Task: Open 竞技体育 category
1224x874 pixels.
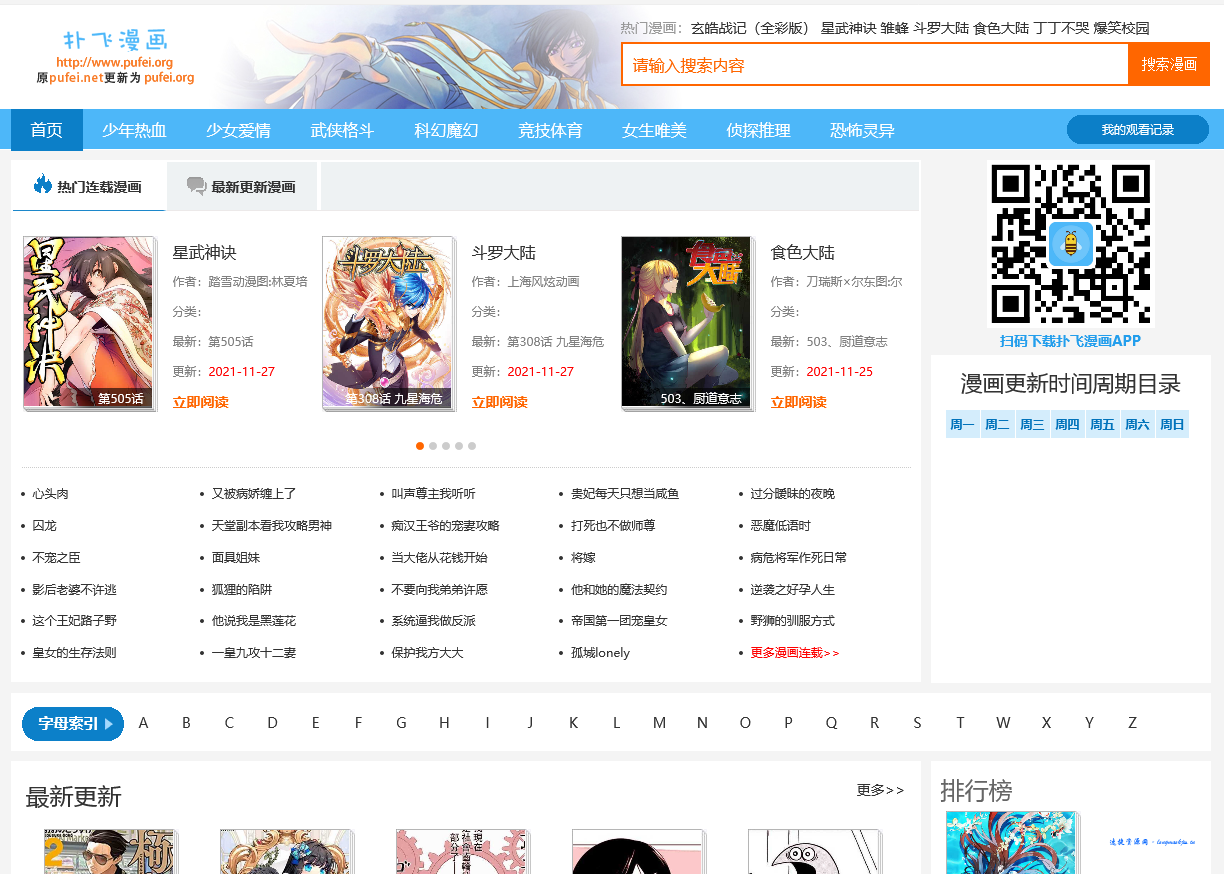Action: click(550, 130)
